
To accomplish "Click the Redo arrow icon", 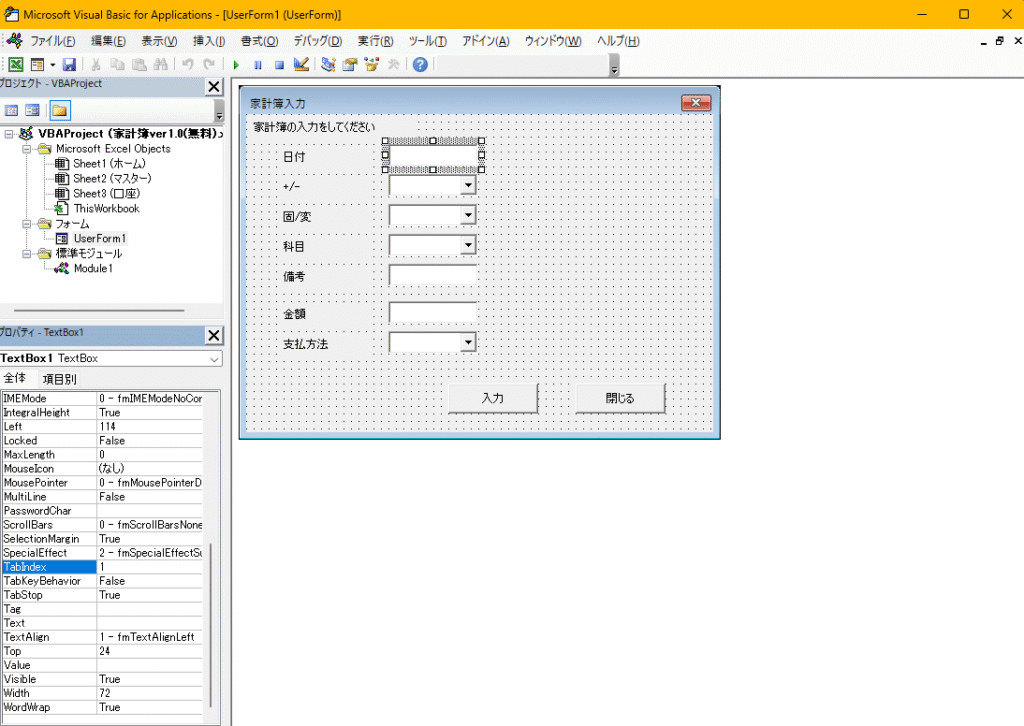I will tap(210, 65).
